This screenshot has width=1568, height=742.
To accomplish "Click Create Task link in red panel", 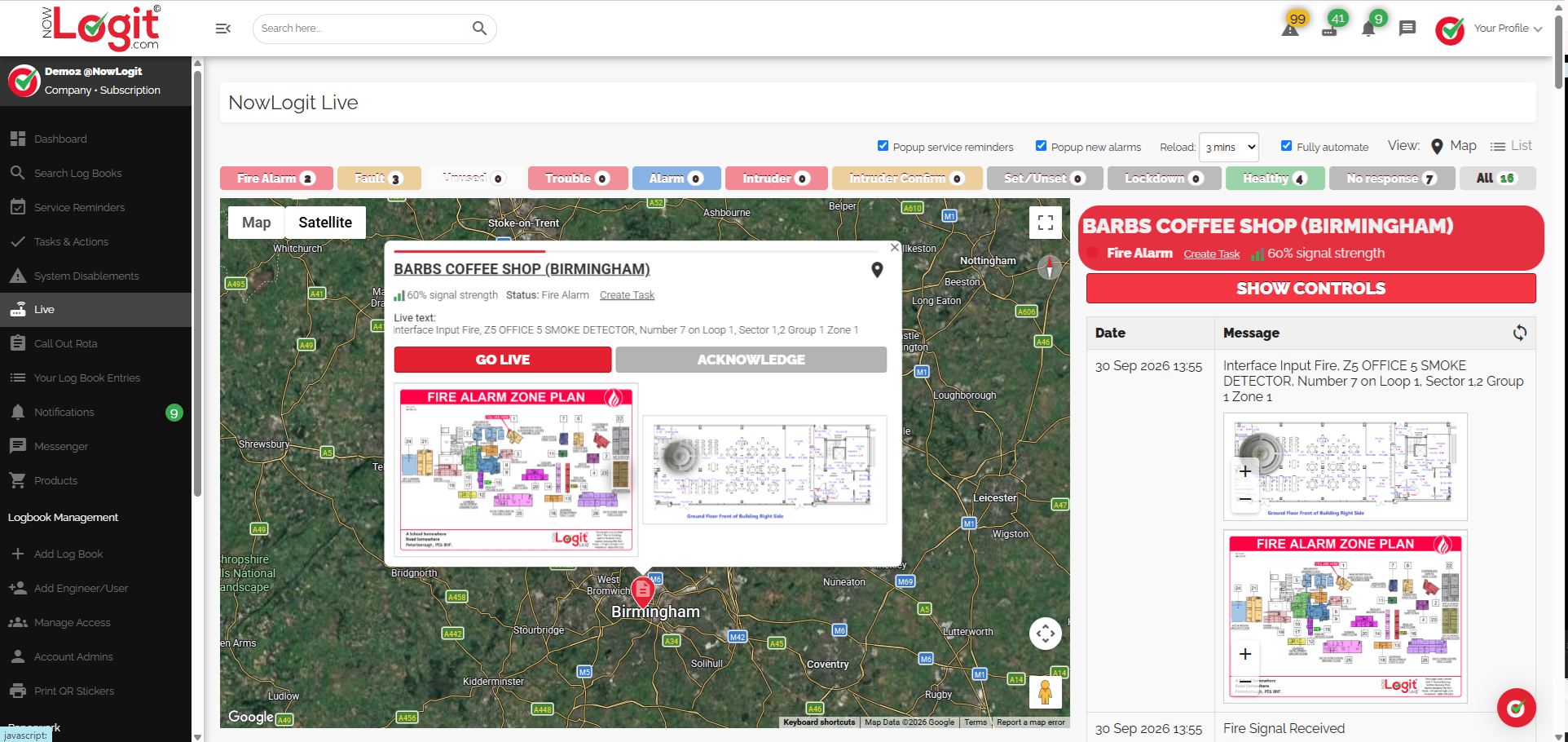I will pyautogui.click(x=1211, y=254).
